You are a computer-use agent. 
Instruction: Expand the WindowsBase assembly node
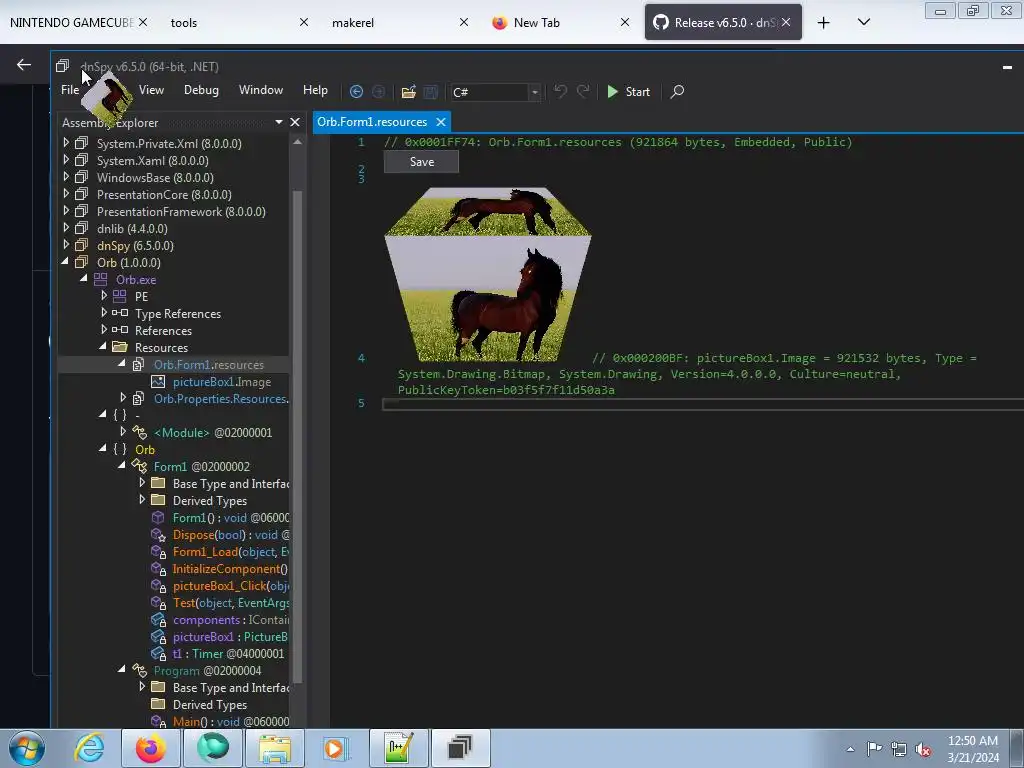pos(66,176)
